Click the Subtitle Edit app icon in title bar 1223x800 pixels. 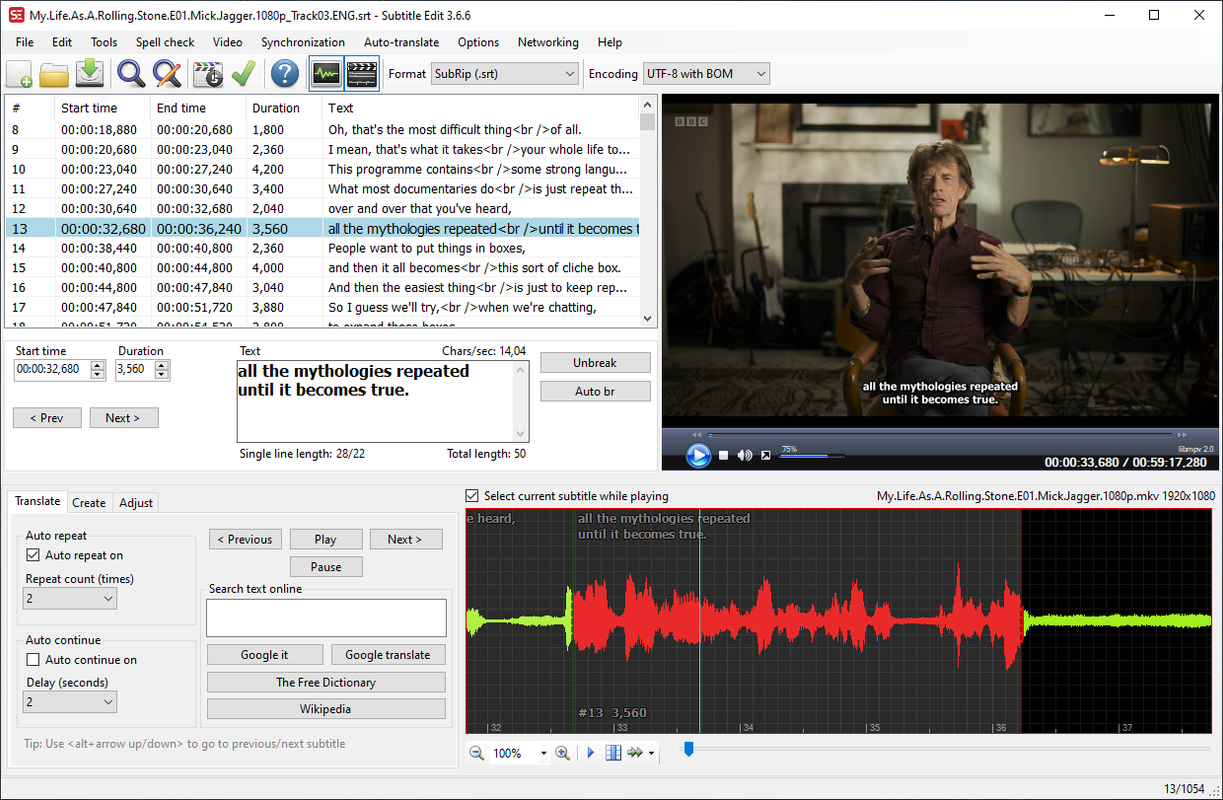click(15, 15)
